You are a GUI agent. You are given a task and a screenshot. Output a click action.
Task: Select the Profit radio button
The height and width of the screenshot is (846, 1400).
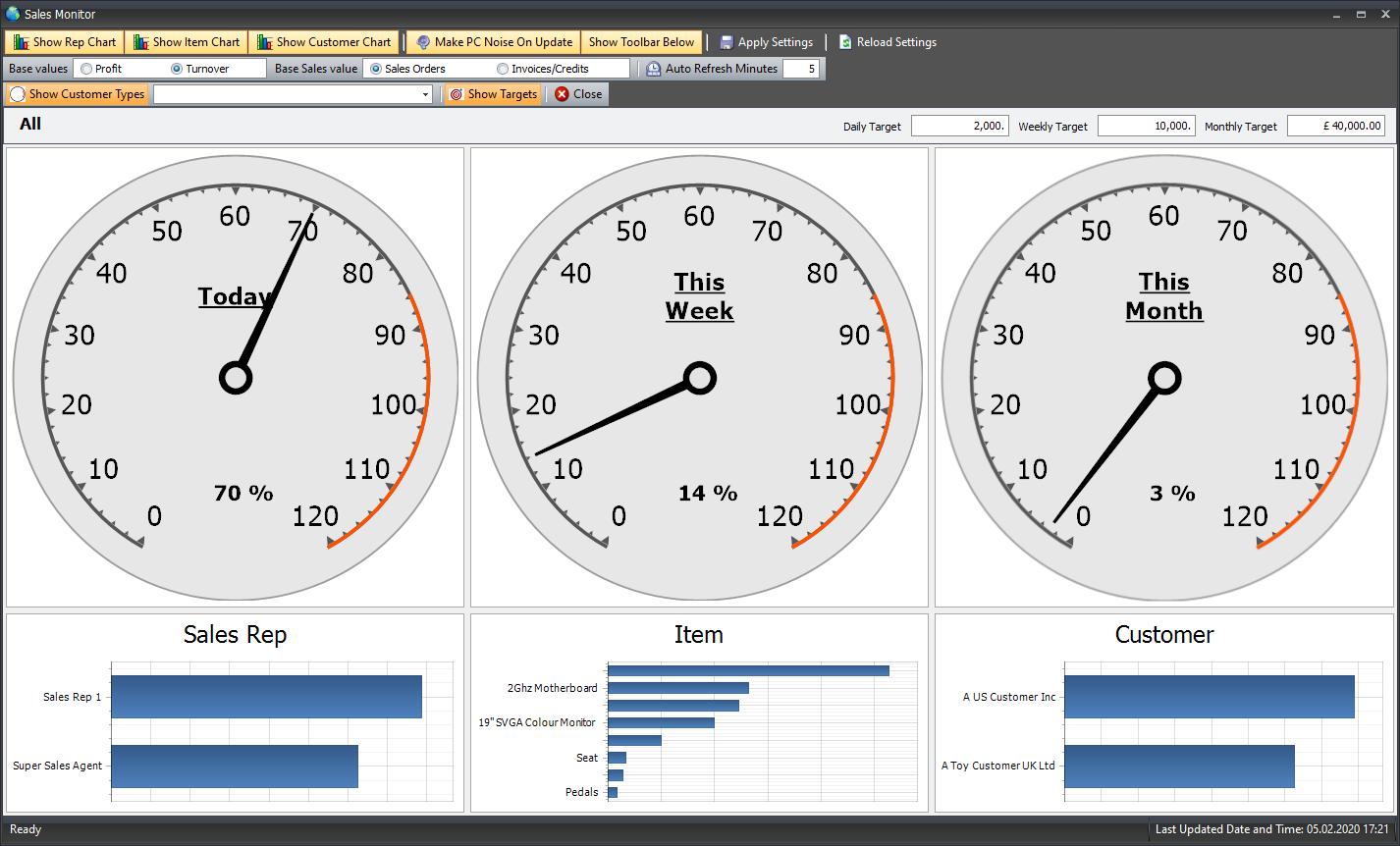[87, 69]
